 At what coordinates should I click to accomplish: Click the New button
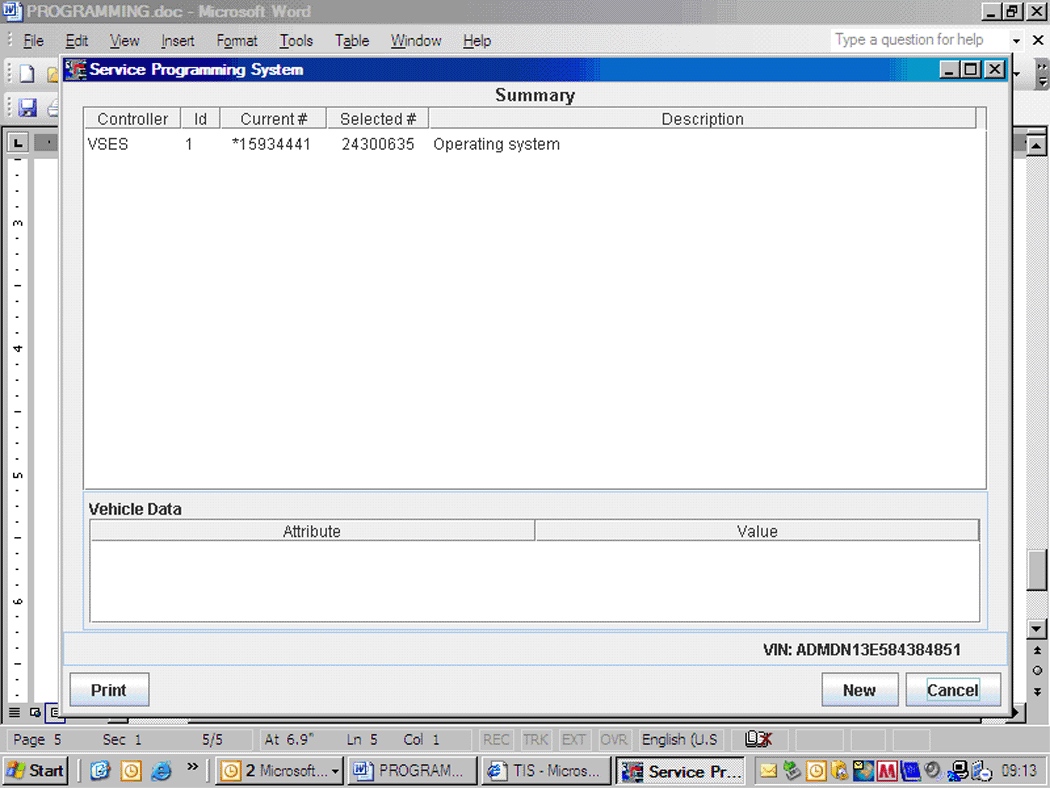point(858,690)
